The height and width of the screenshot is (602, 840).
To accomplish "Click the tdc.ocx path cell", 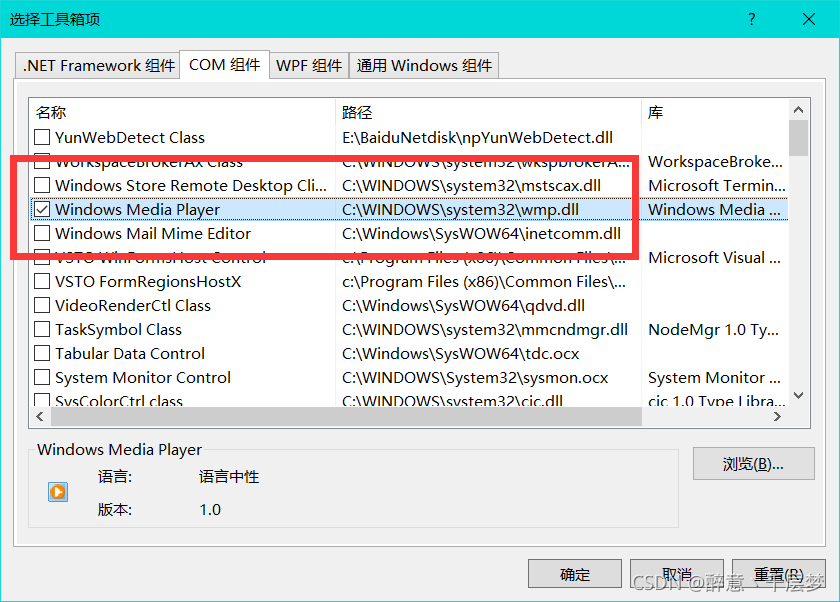I will pos(461,354).
